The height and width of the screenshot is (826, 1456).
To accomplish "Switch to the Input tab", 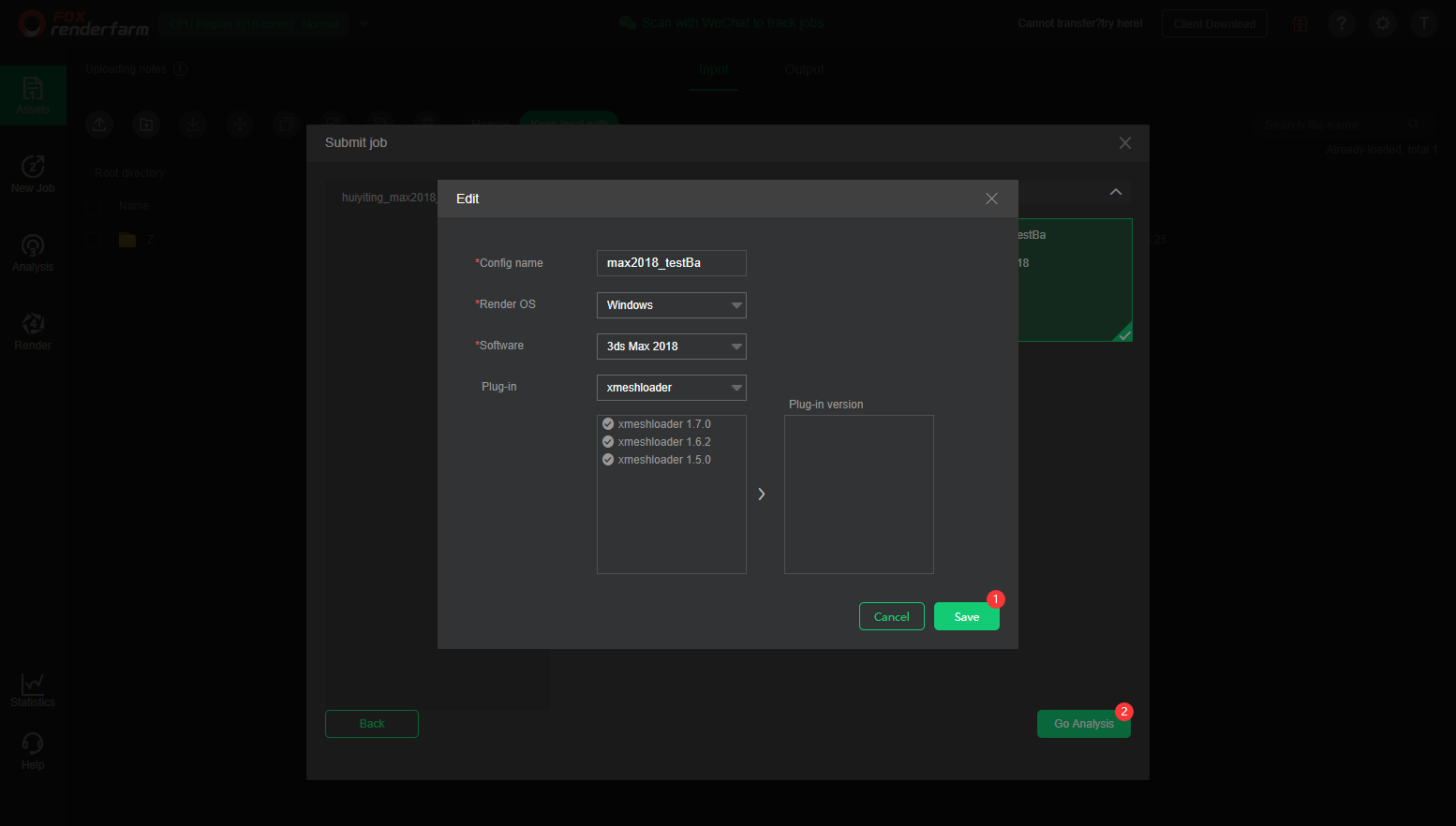I will (x=714, y=69).
